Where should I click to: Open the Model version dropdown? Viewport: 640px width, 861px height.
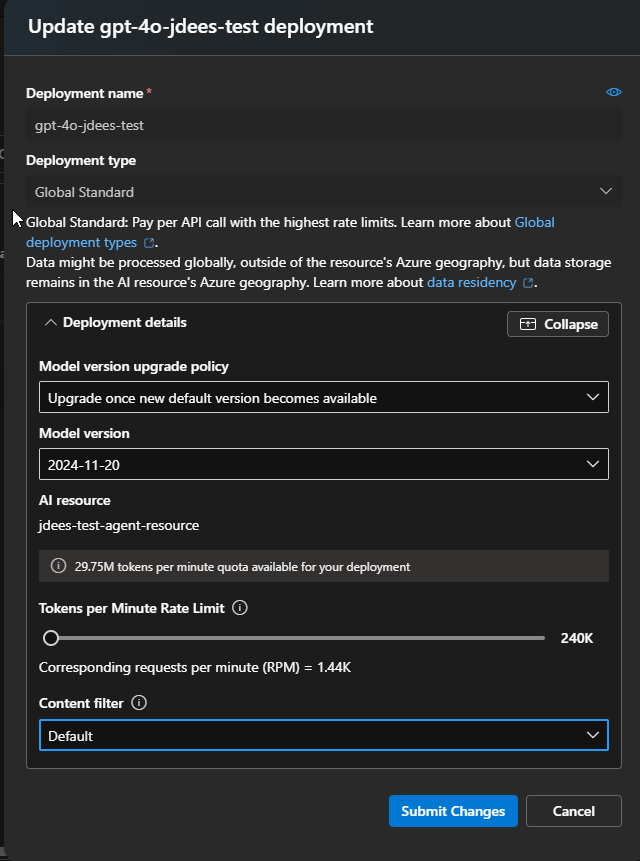pos(324,464)
